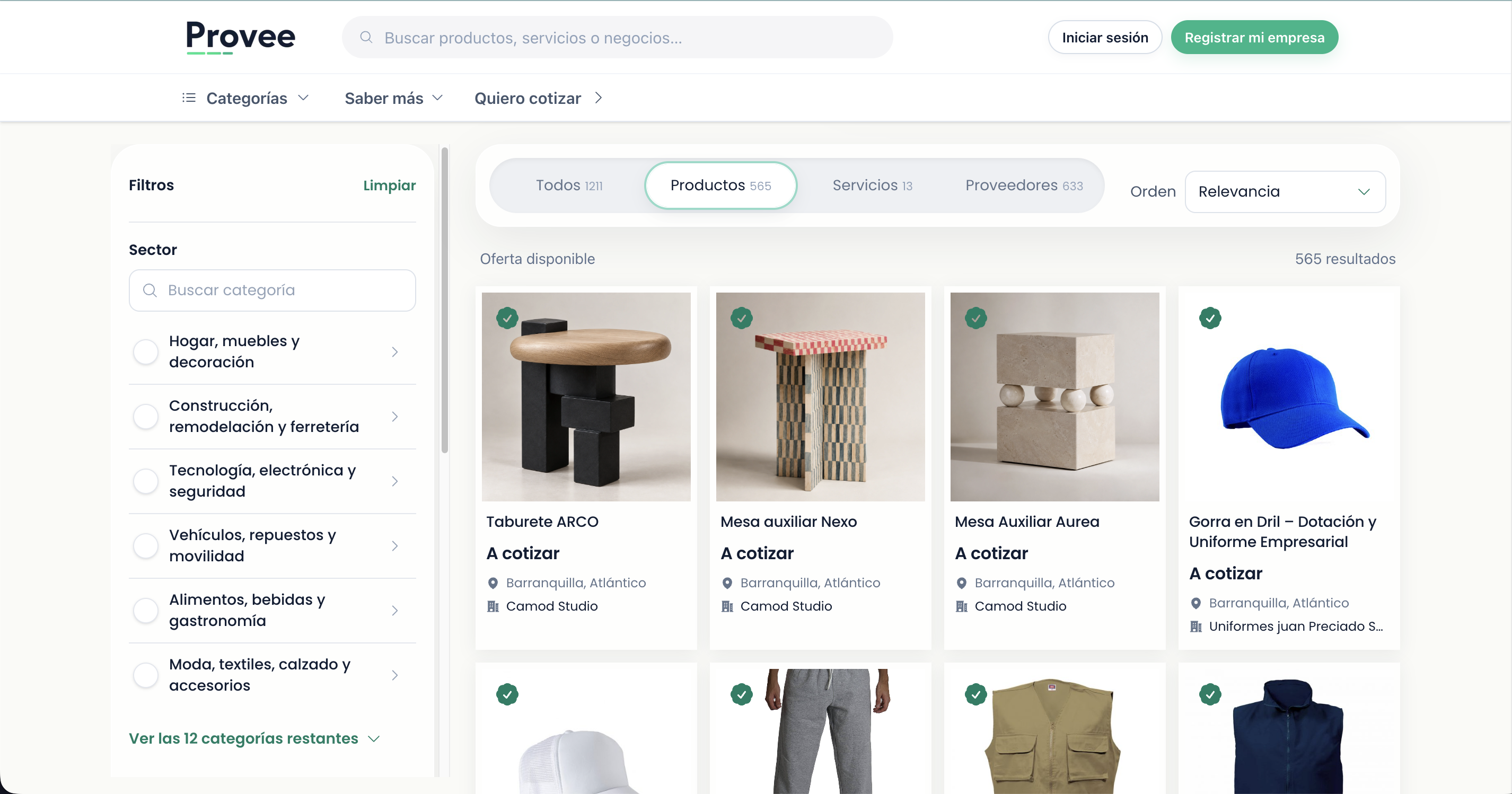This screenshot has height=794, width=1512.
Task: Select the Vehículos, repuestos y movilidad radio
Action: tap(146, 545)
